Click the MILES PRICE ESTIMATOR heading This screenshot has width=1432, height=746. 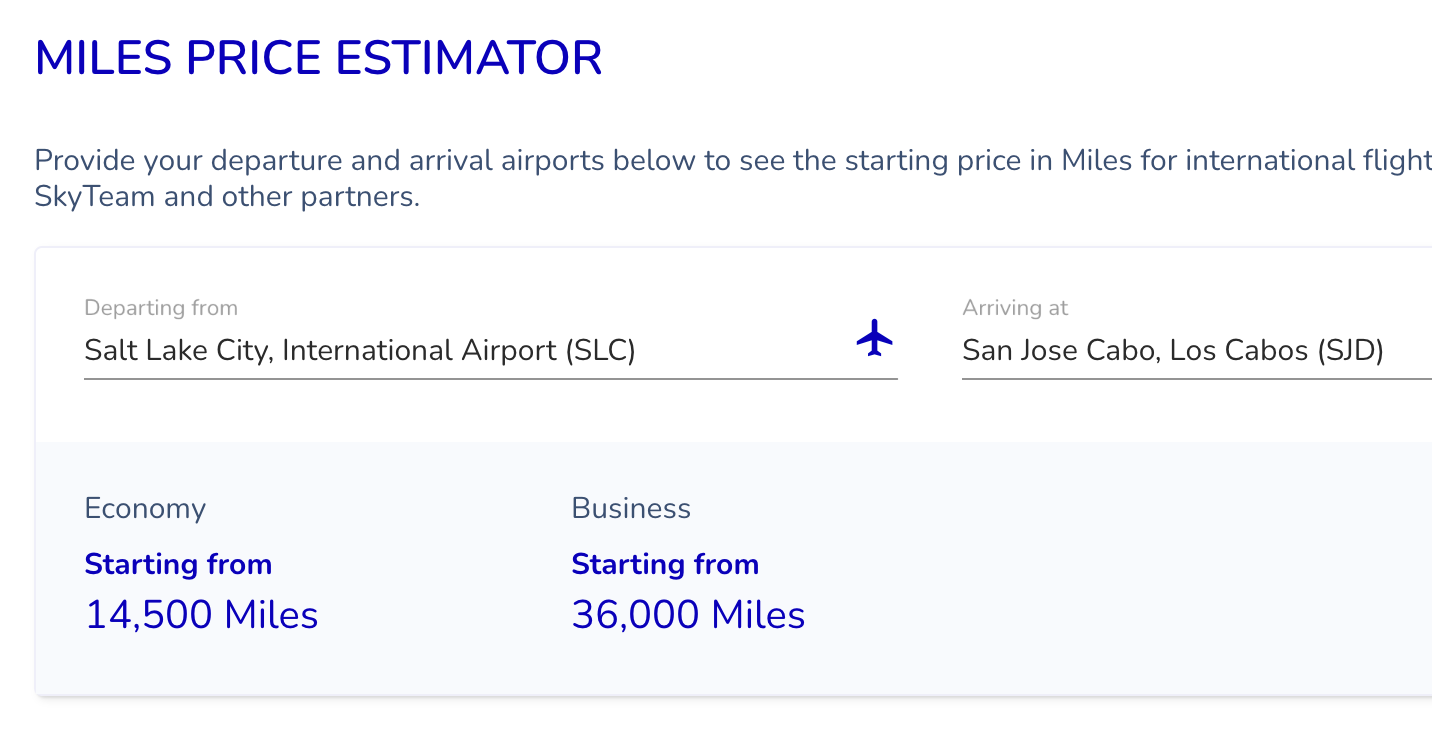[x=318, y=58]
